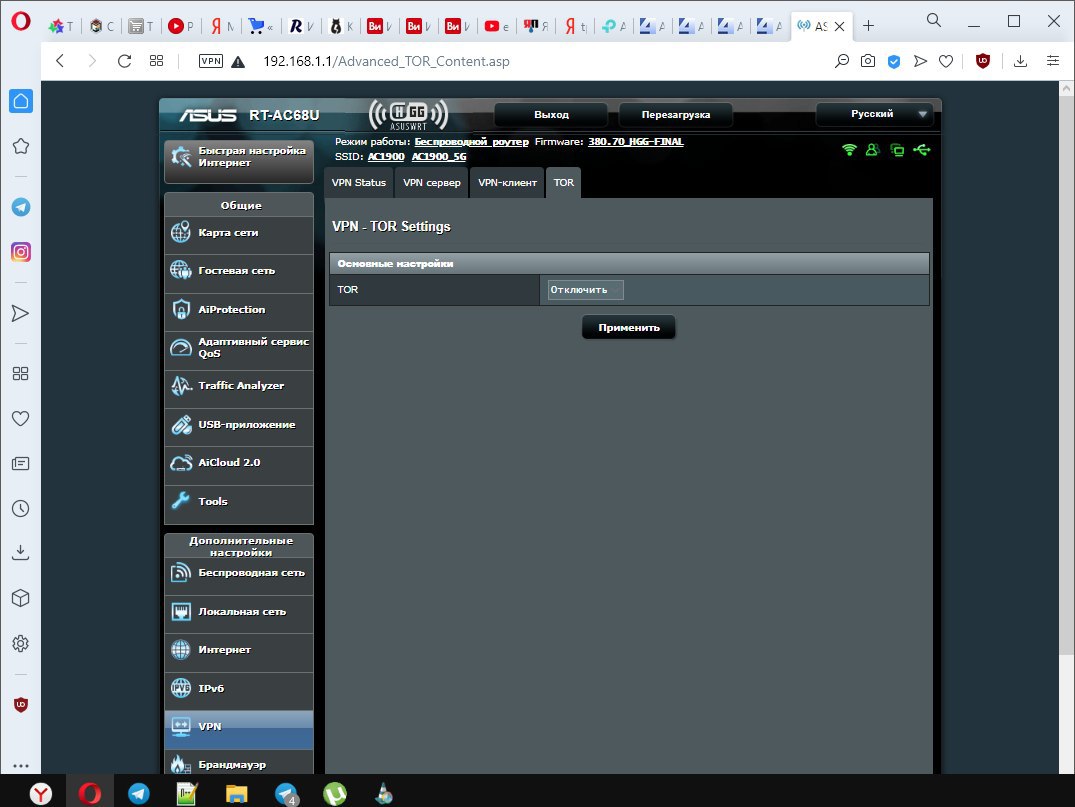Screen dimensions: 1075x807
Task: Open File Explorer from taskbar
Action: coord(237,793)
